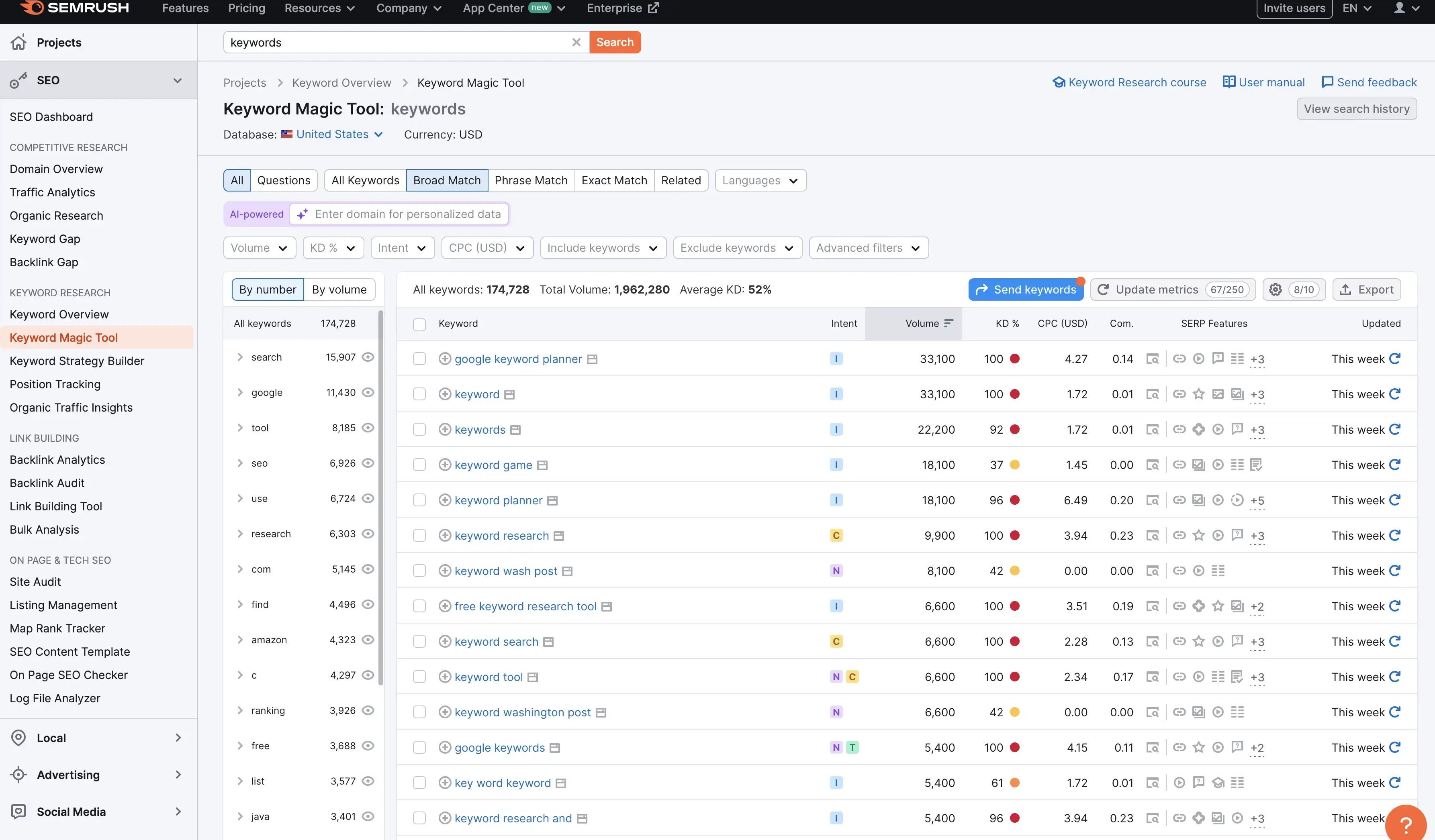This screenshot has height=840, width=1435.
Task: Open SERP icon next to keyword washington post
Action: (601, 713)
